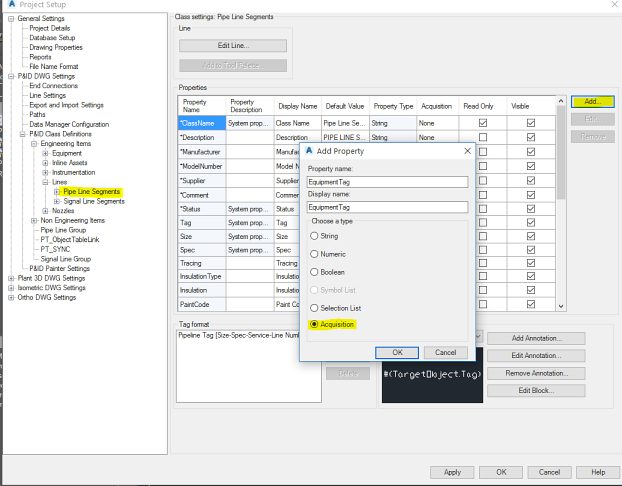This screenshot has width=622, height=486.
Task: Open Project Details in the tree
Action: (x=50, y=28)
